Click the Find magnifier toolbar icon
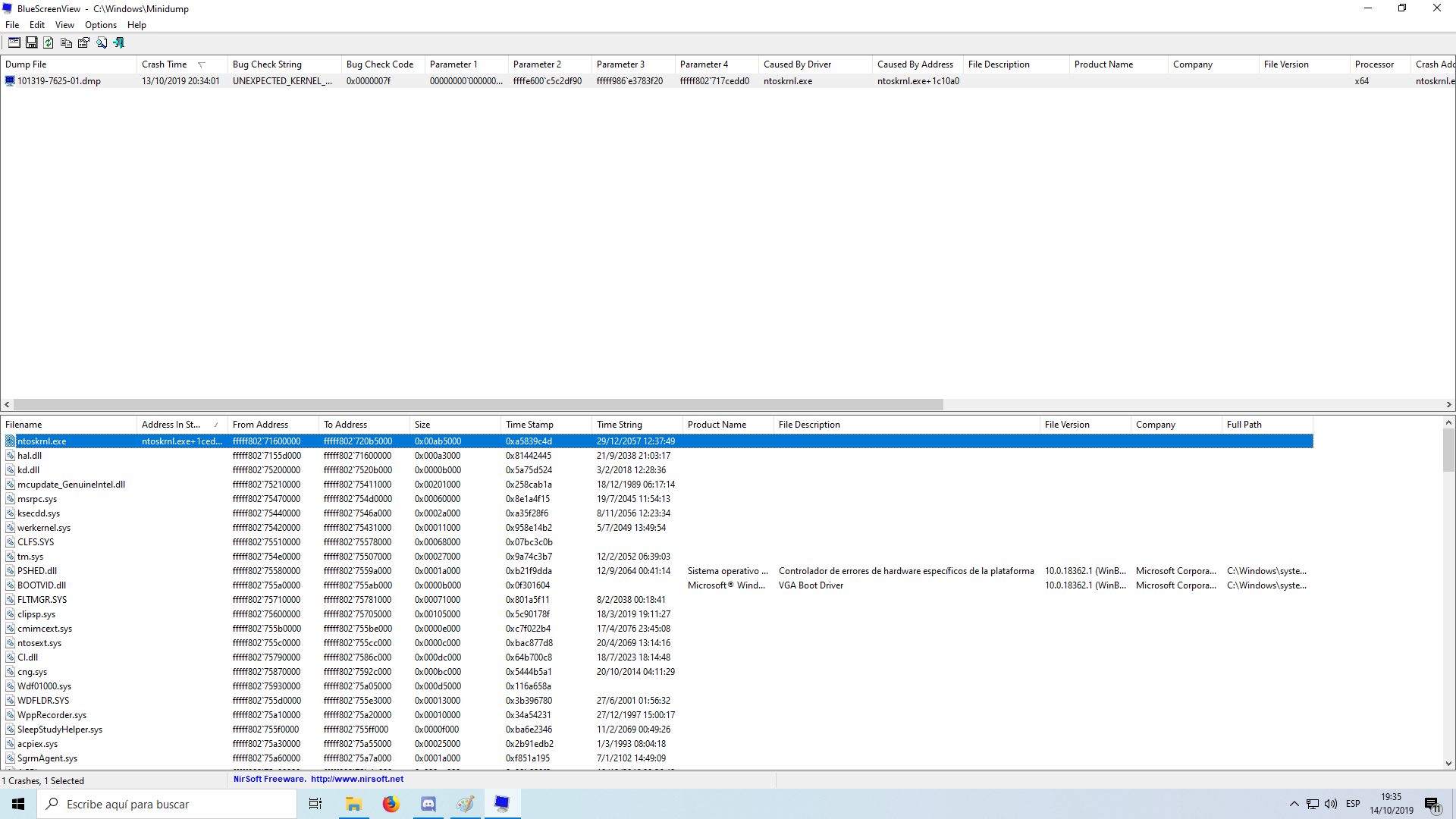1456x819 pixels. 102,43
